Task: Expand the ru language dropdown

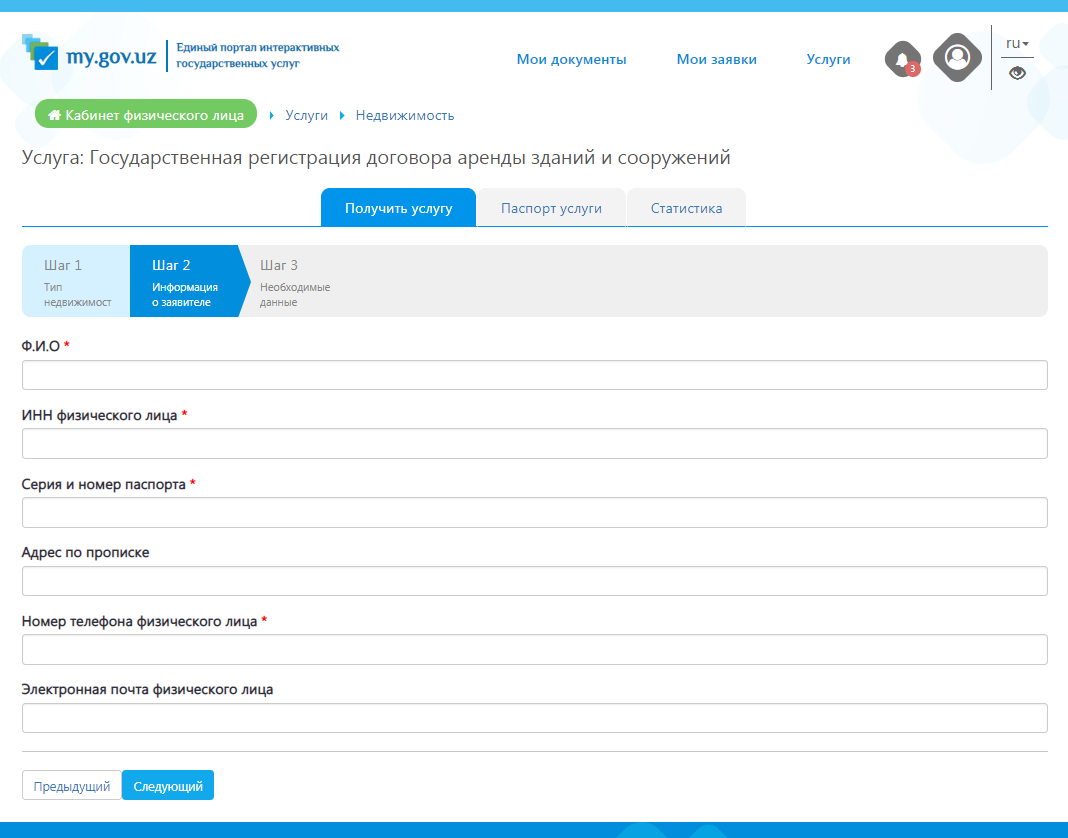Action: coord(1017,44)
